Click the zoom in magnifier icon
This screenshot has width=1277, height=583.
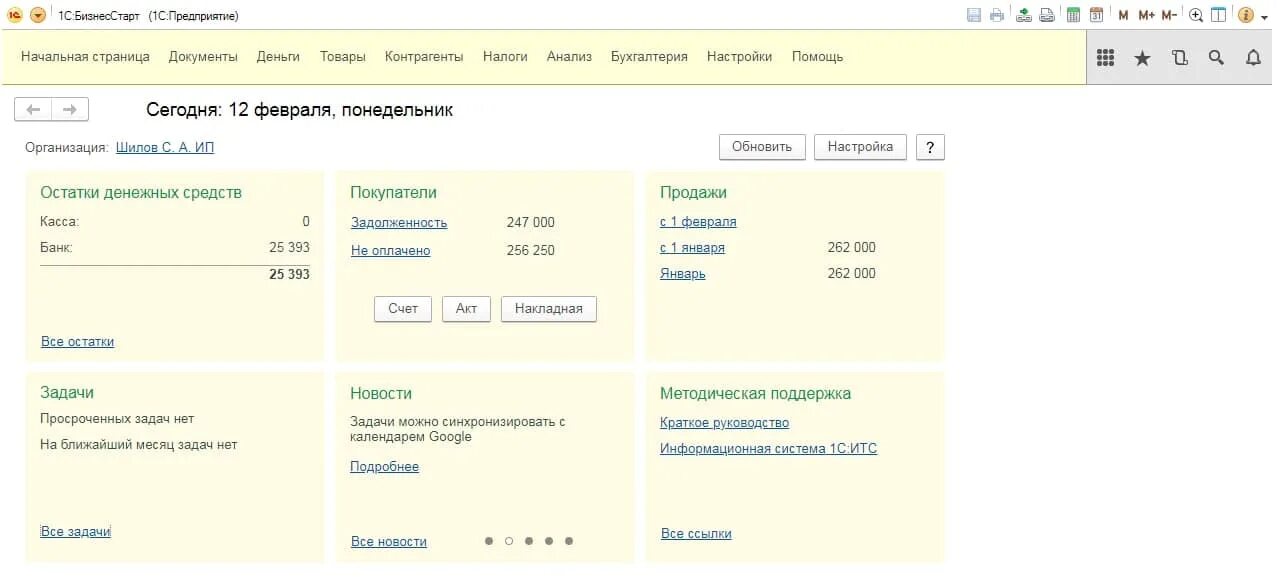pos(1196,15)
